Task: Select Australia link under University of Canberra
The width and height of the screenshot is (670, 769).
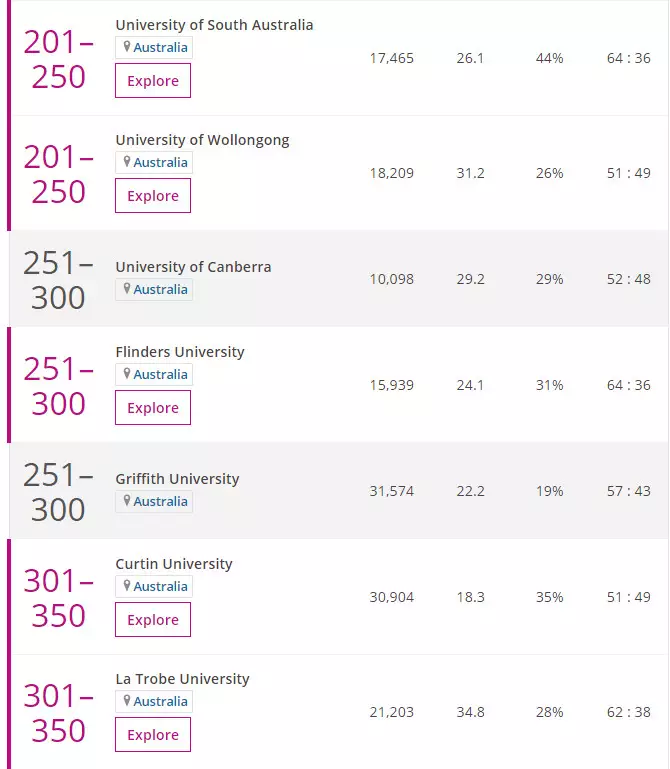Action: click(x=160, y=290)
